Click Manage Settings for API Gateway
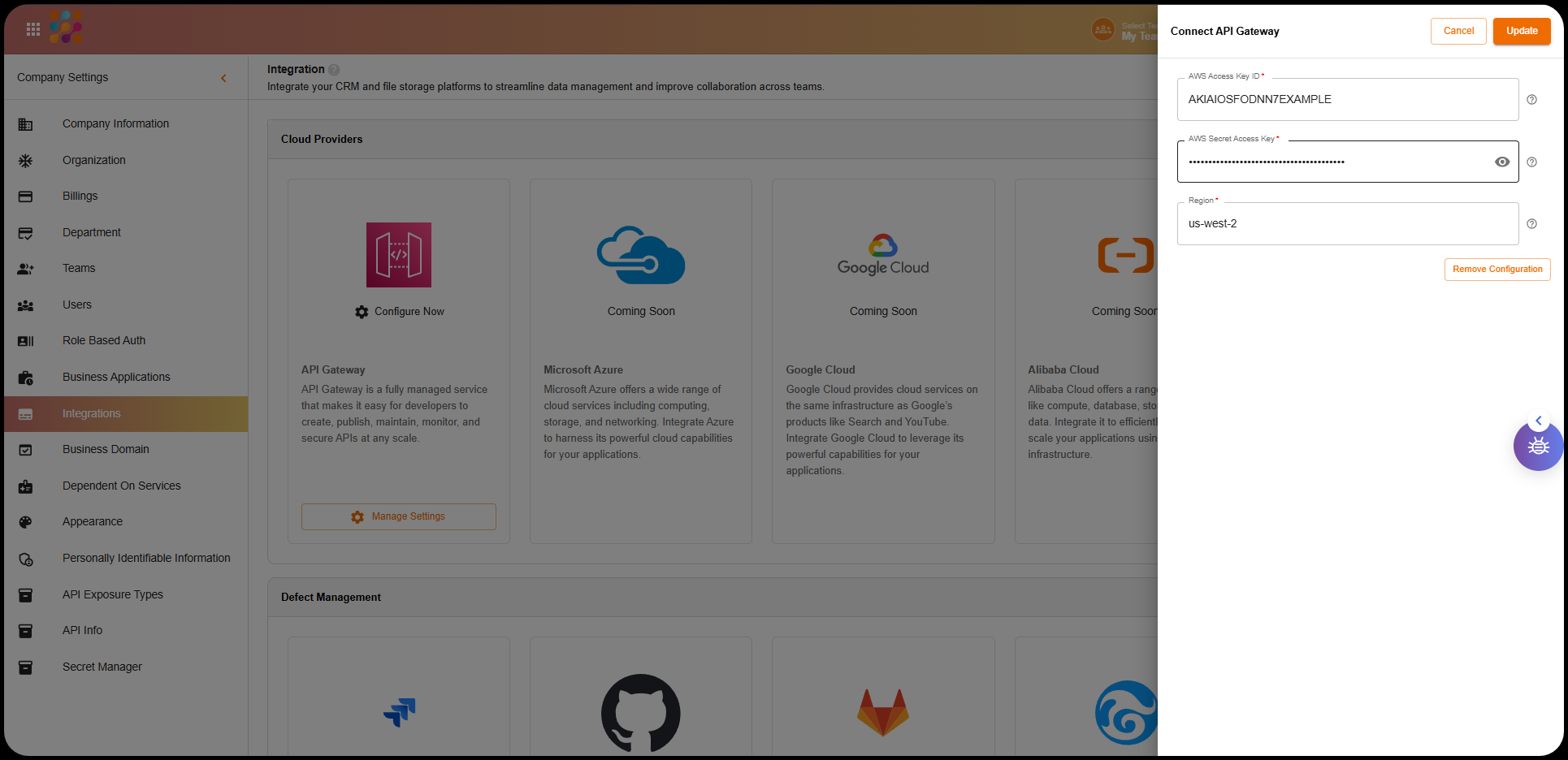The image size is (1568, 760). point(399,516)
